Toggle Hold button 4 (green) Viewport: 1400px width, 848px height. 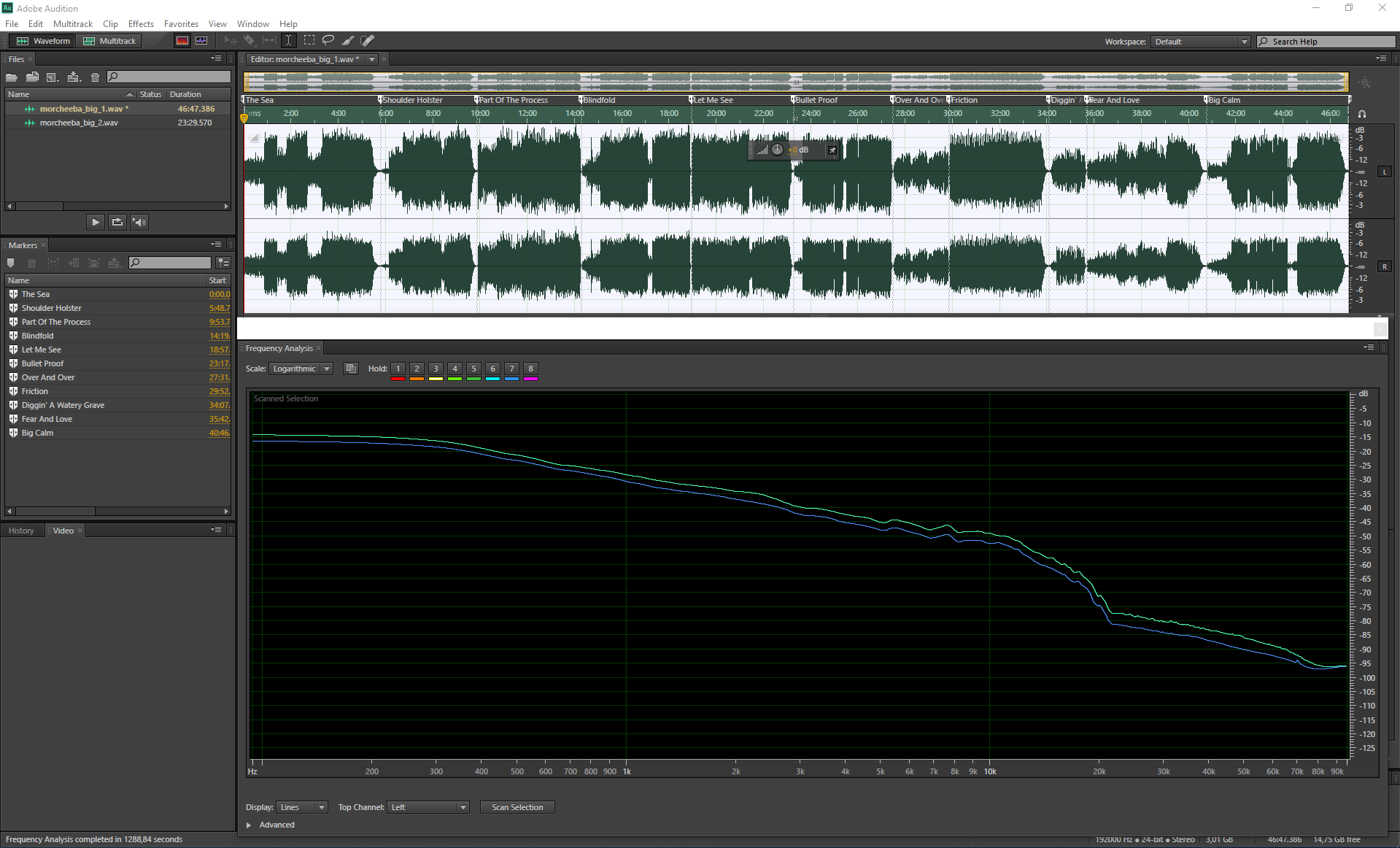(455, 369)
